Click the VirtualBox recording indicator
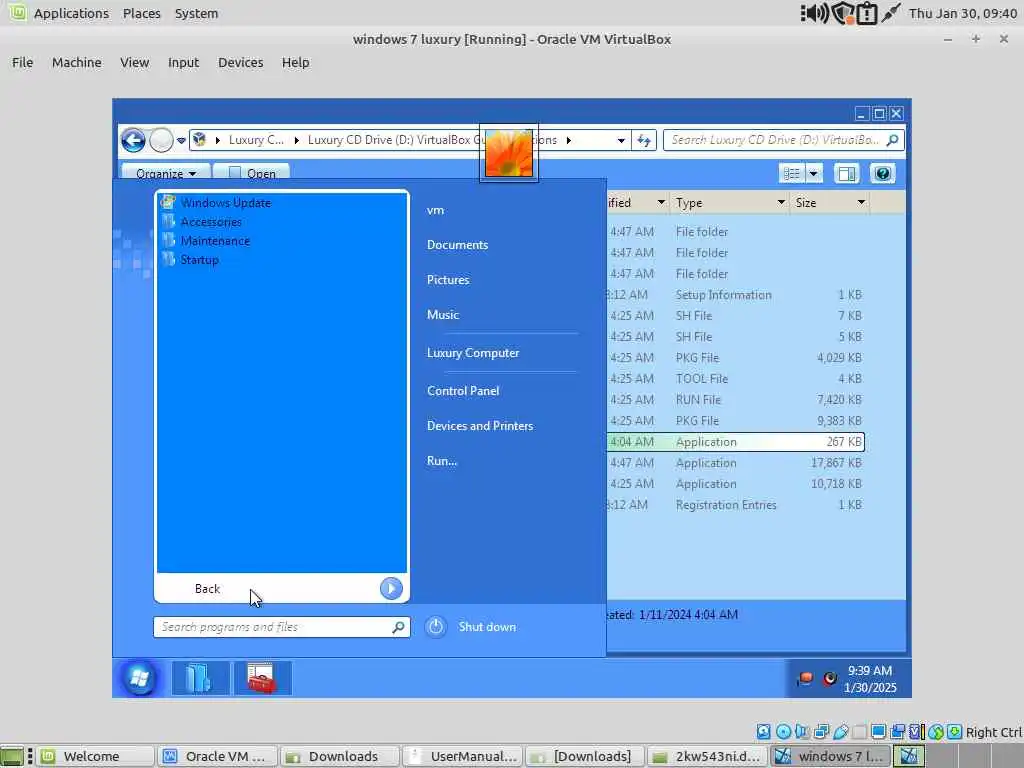The image size is (1024, 768). click(898, 732)
